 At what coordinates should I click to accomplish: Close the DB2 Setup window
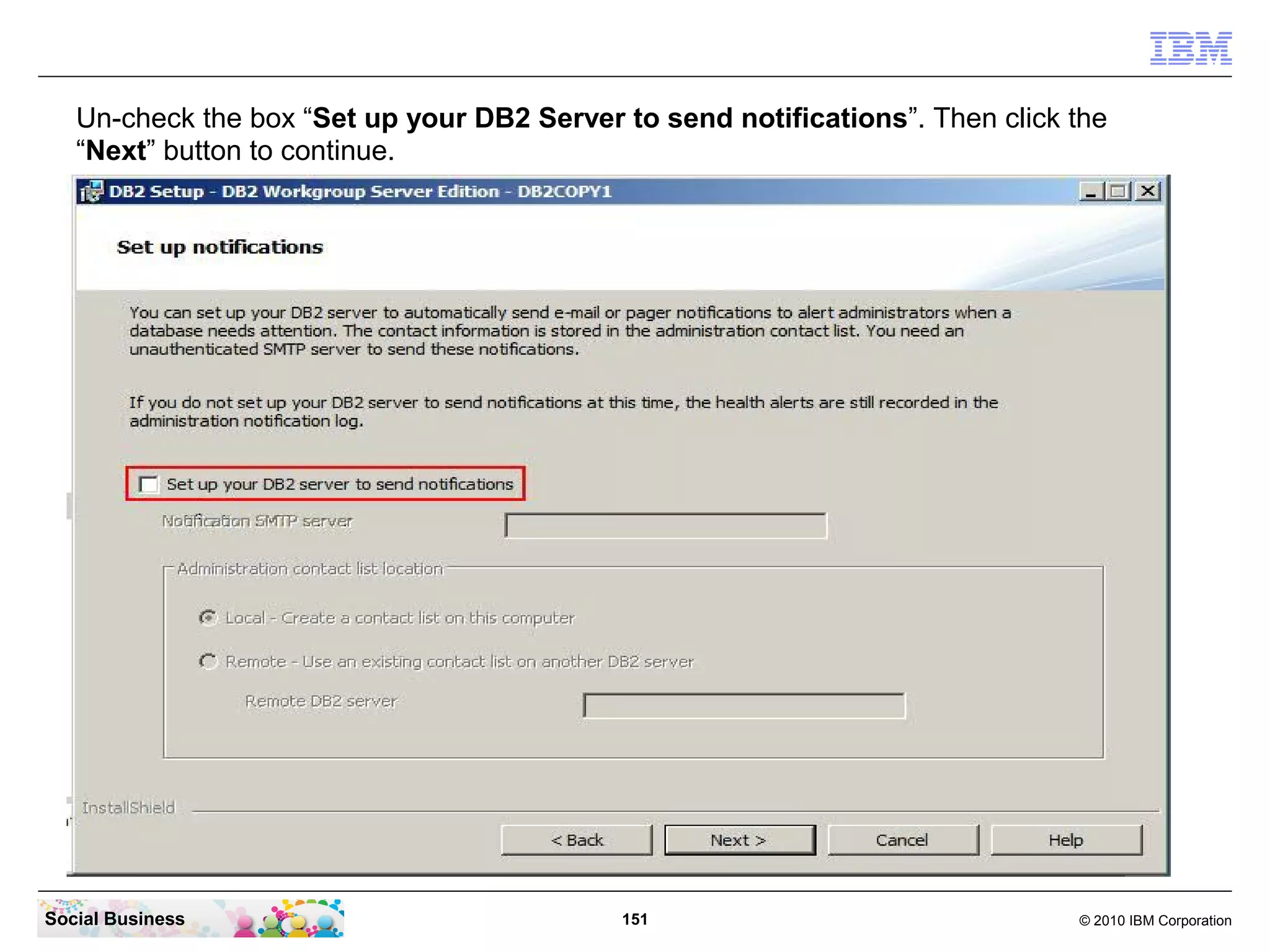click(1148, 192)
